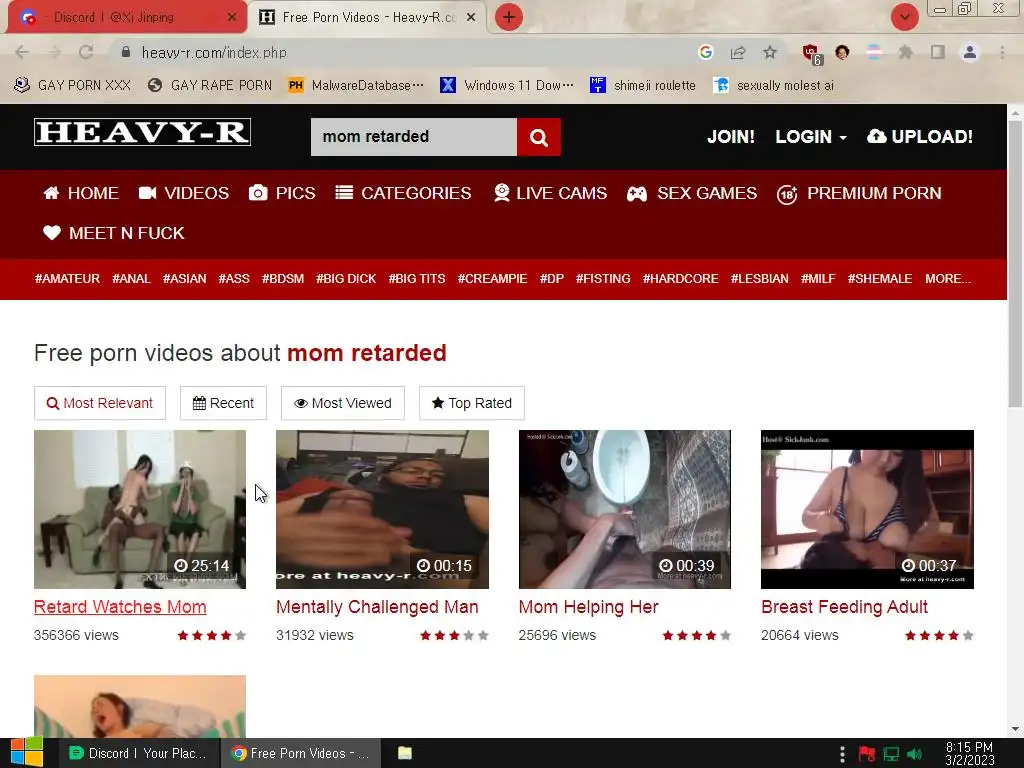Click the #LESBIAN tag link
This screenshot has height=768, width=1024.
760,279
